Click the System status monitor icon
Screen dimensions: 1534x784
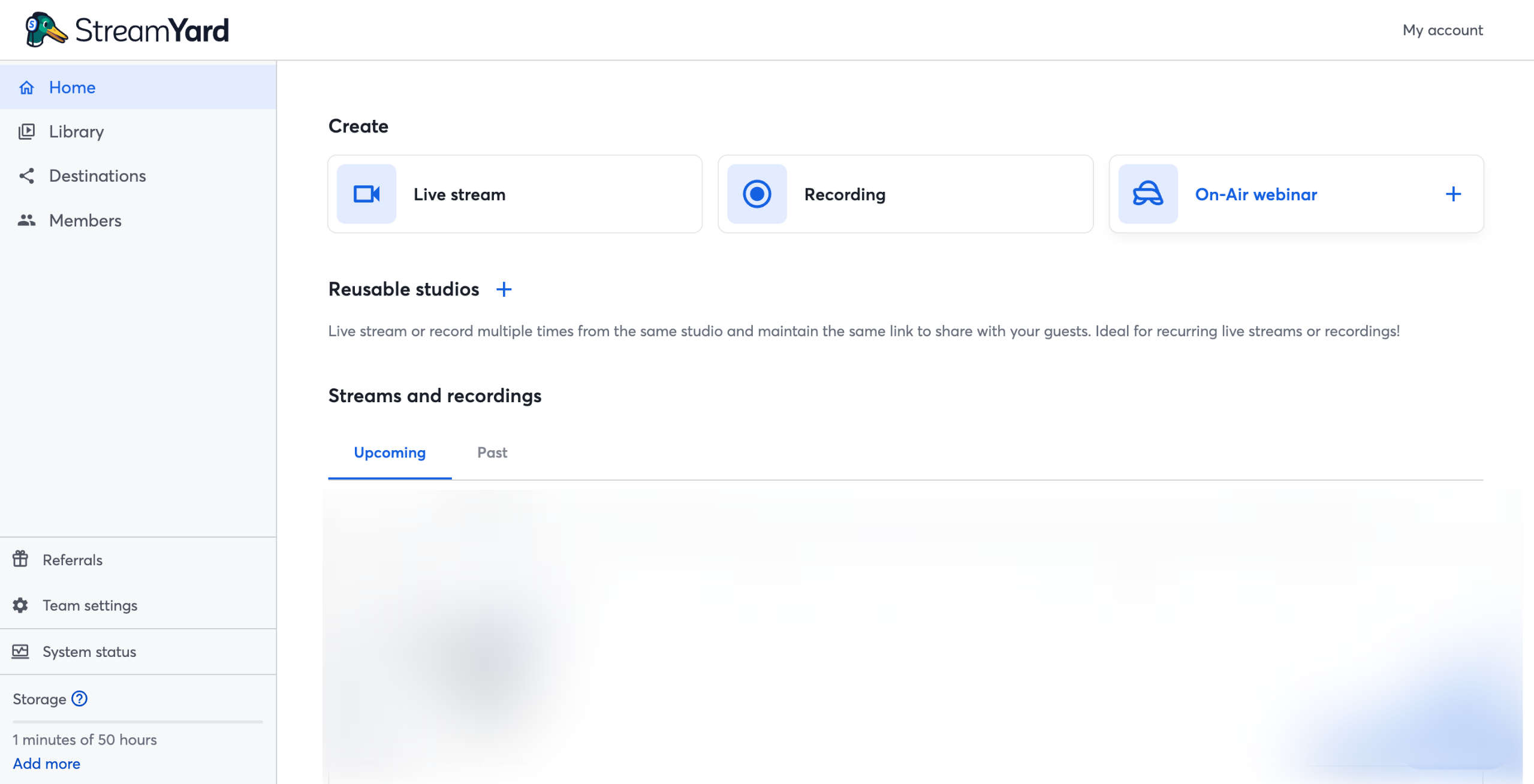[20, 651]
